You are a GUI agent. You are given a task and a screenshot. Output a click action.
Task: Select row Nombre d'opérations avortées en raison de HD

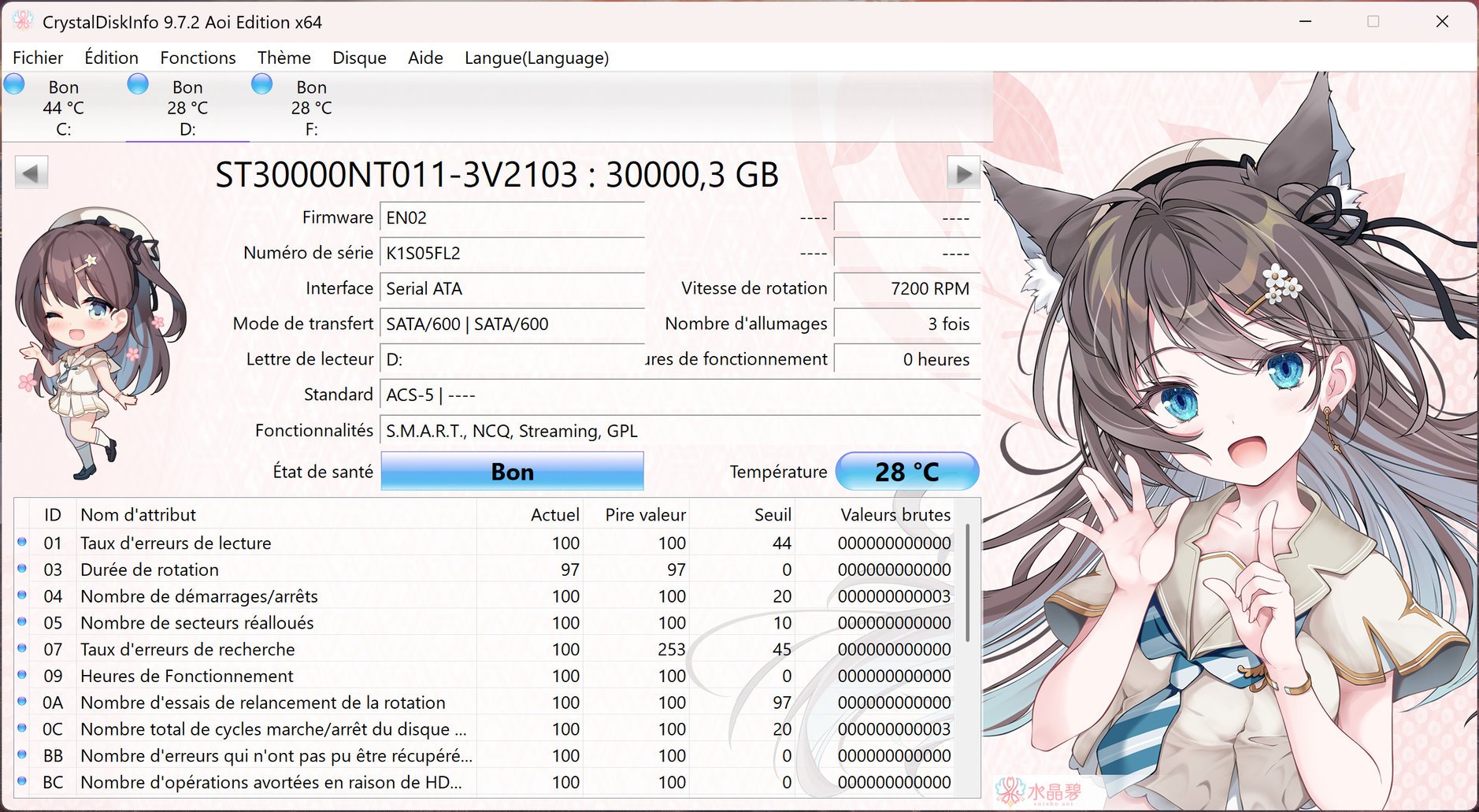484,782
